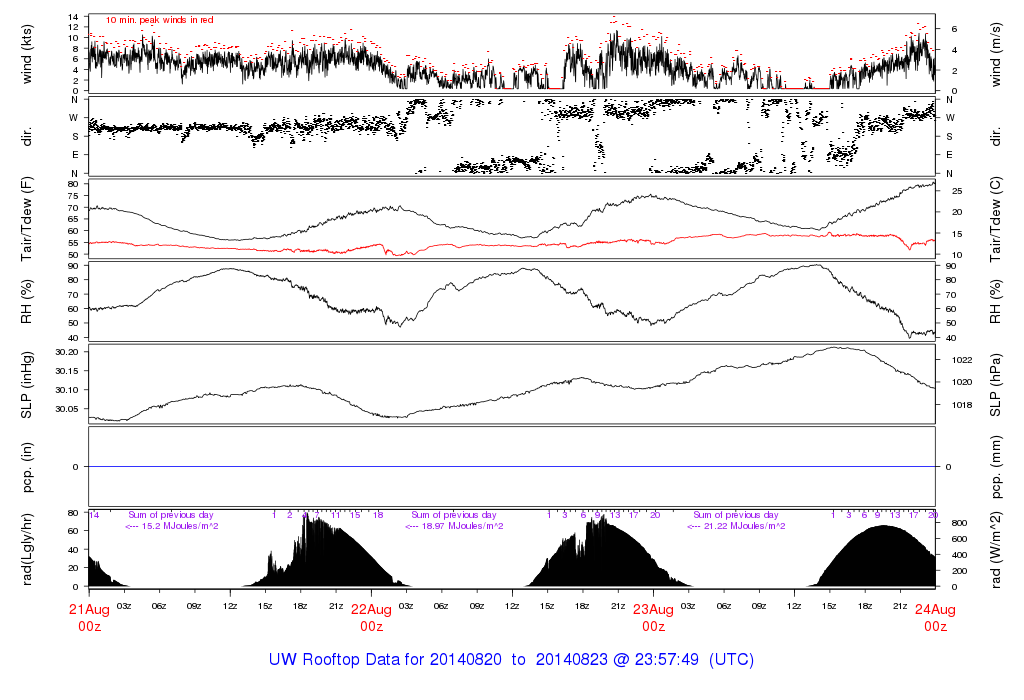This screenshot has width=1024, height=700.
Task: Click the 24Aug 00z date marker
Action: click(935, 617)
